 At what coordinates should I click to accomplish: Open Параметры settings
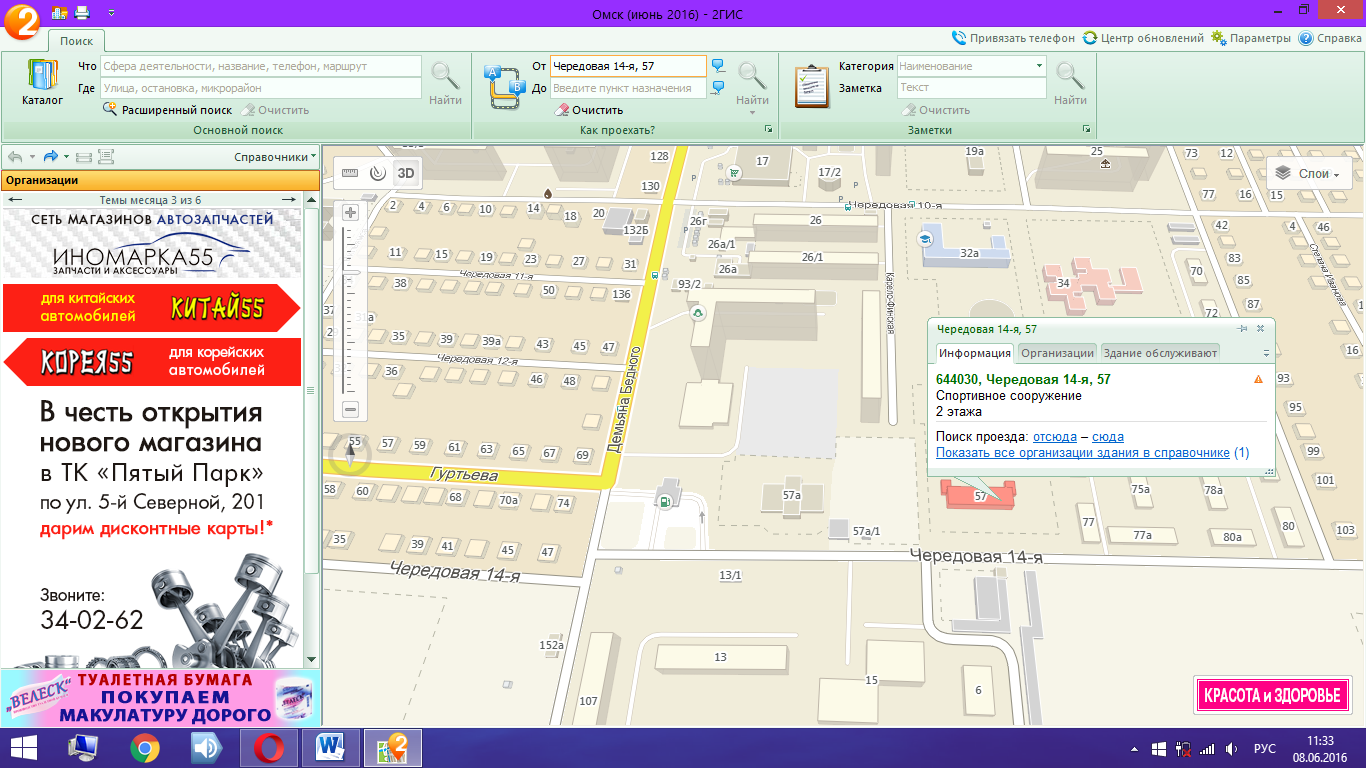click(x=1251, y=38)
